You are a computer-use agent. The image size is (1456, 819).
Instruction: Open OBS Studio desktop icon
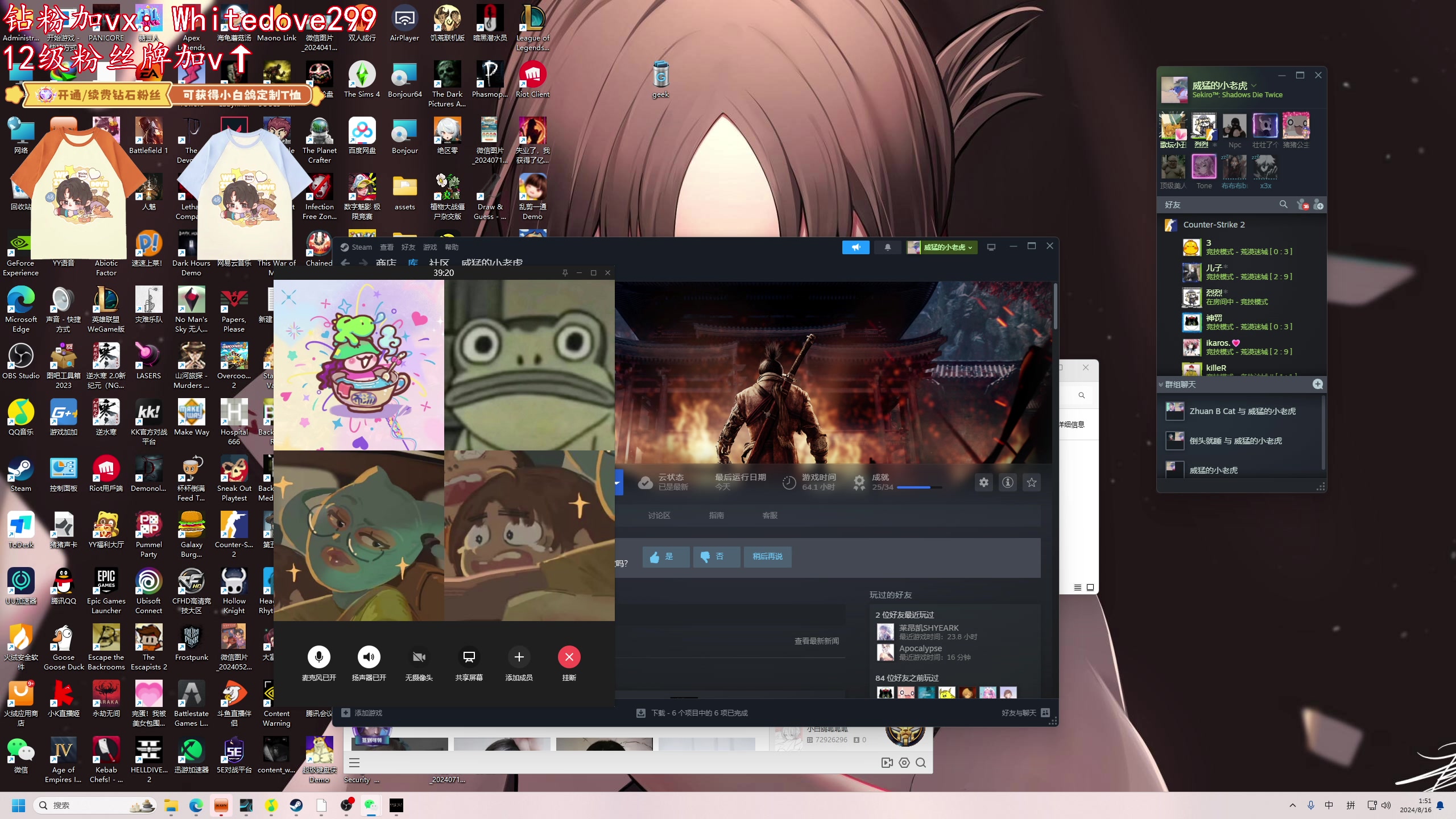[21, 362]
